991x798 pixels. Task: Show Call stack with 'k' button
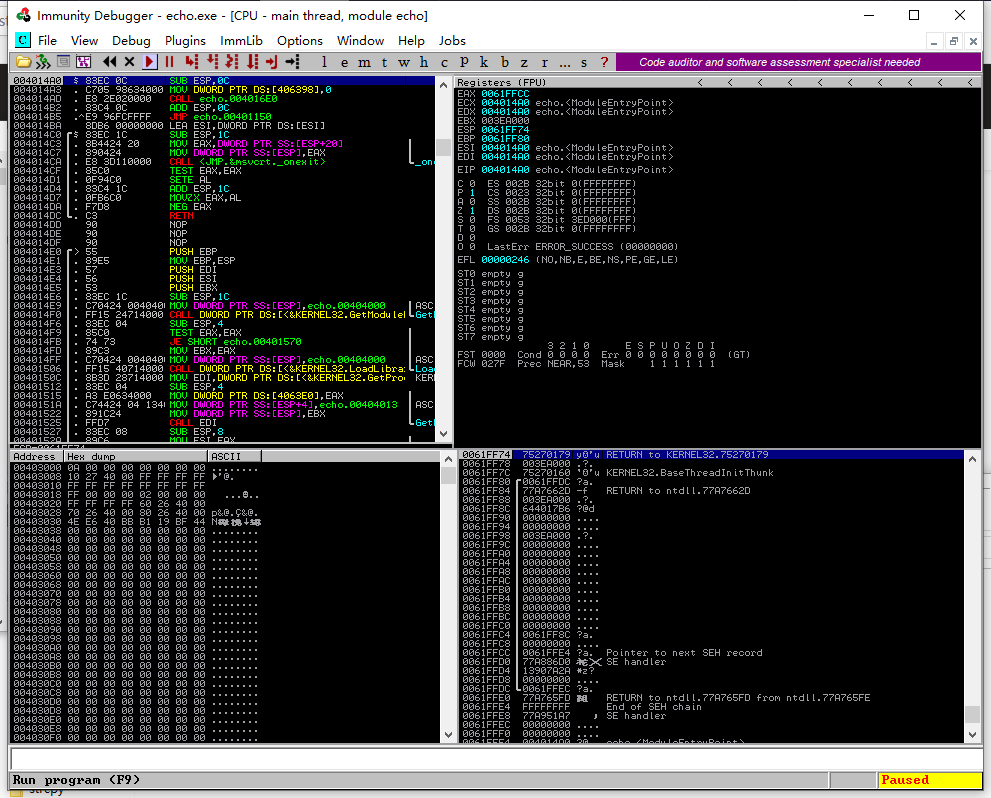point(484,62)
